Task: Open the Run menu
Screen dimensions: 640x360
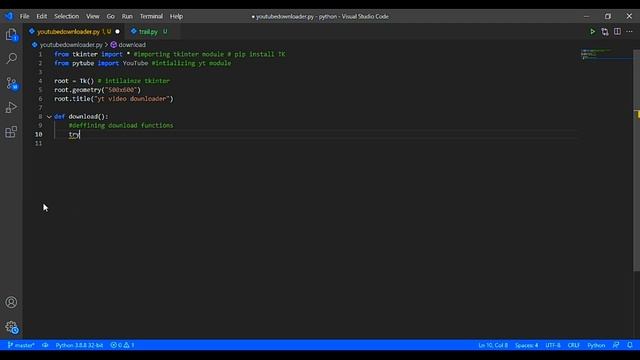Action: [x=127, y=16]
